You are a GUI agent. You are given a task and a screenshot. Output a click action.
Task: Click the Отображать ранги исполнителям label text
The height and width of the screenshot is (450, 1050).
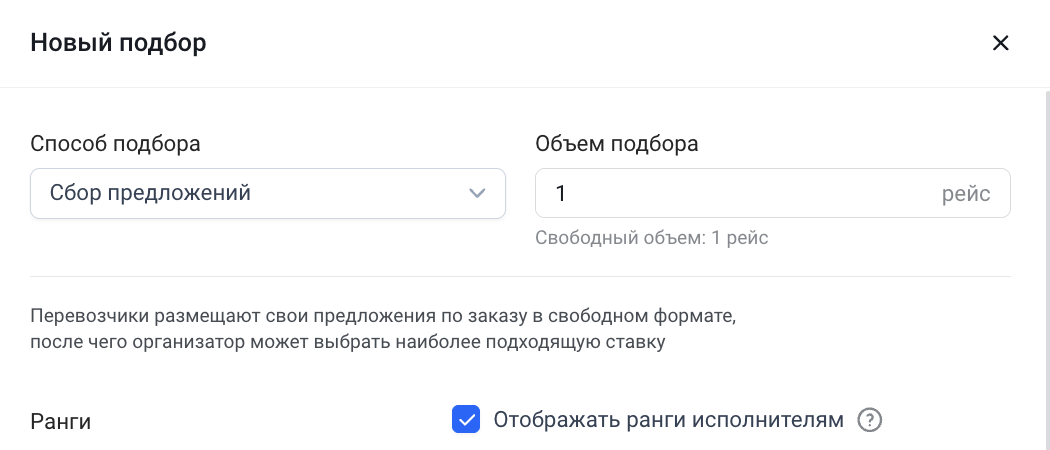tap(668, 420)
